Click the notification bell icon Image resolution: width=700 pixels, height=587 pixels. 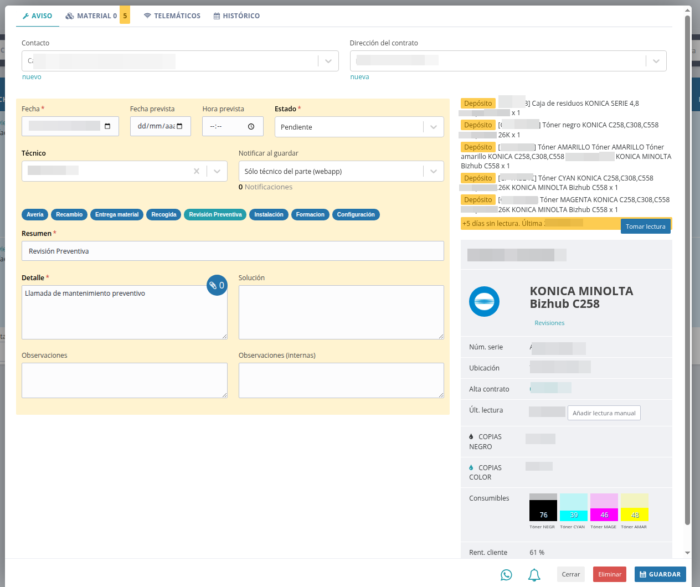coord(534,575)
